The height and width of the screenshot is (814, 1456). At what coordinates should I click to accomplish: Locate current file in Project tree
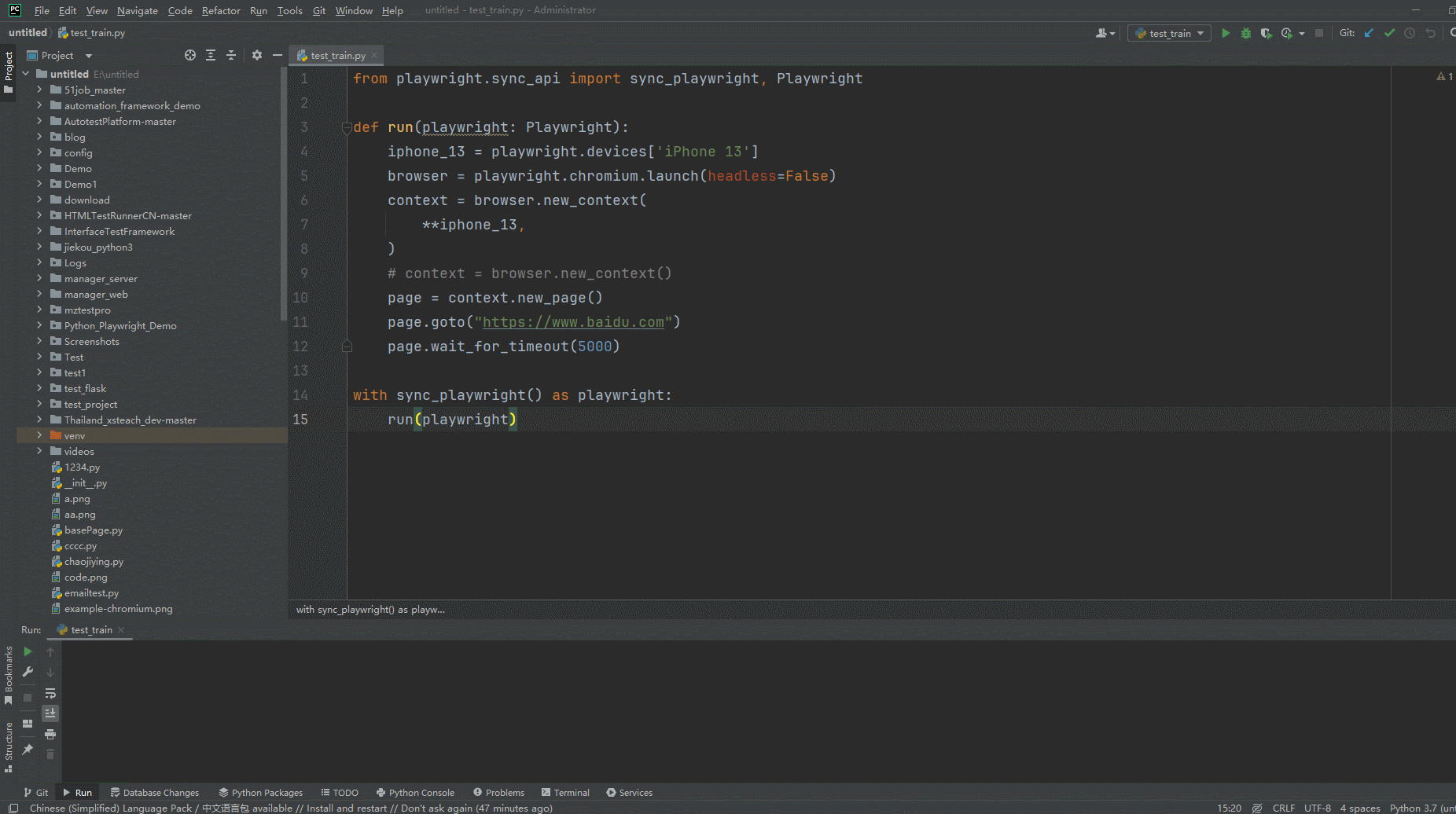point(190,55)
